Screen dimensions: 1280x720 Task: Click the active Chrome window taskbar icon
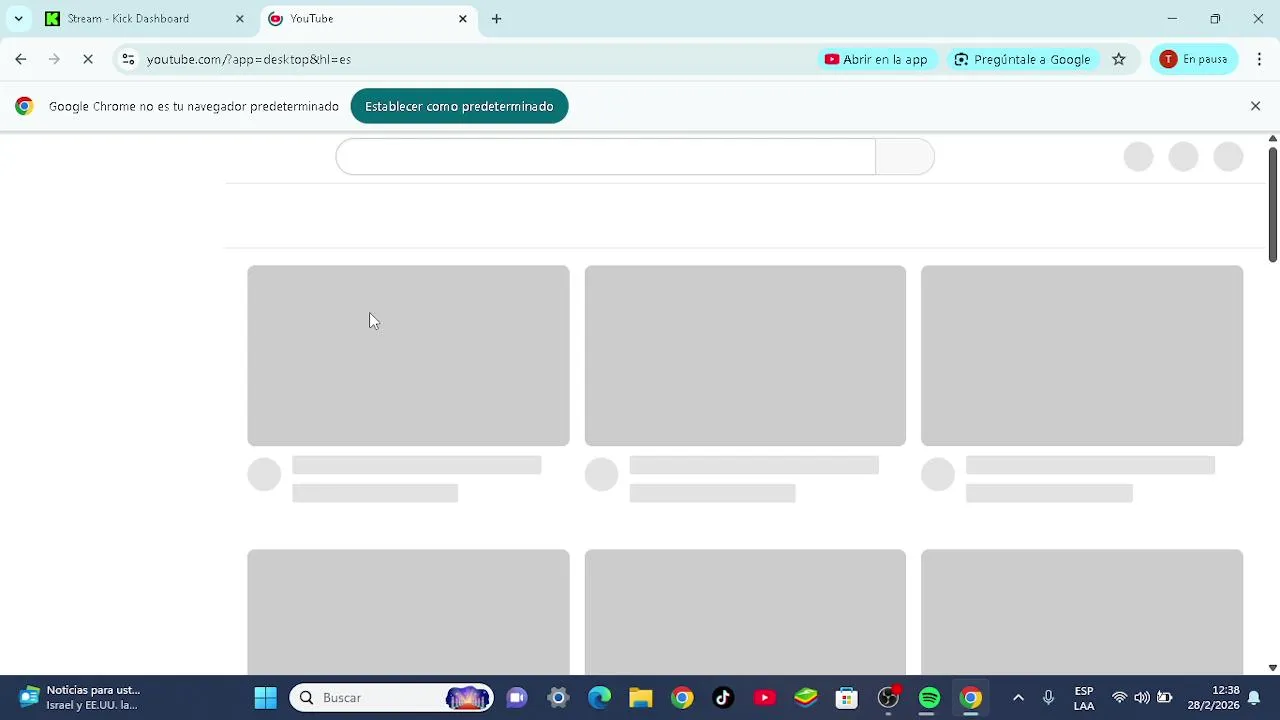[971, 698]
